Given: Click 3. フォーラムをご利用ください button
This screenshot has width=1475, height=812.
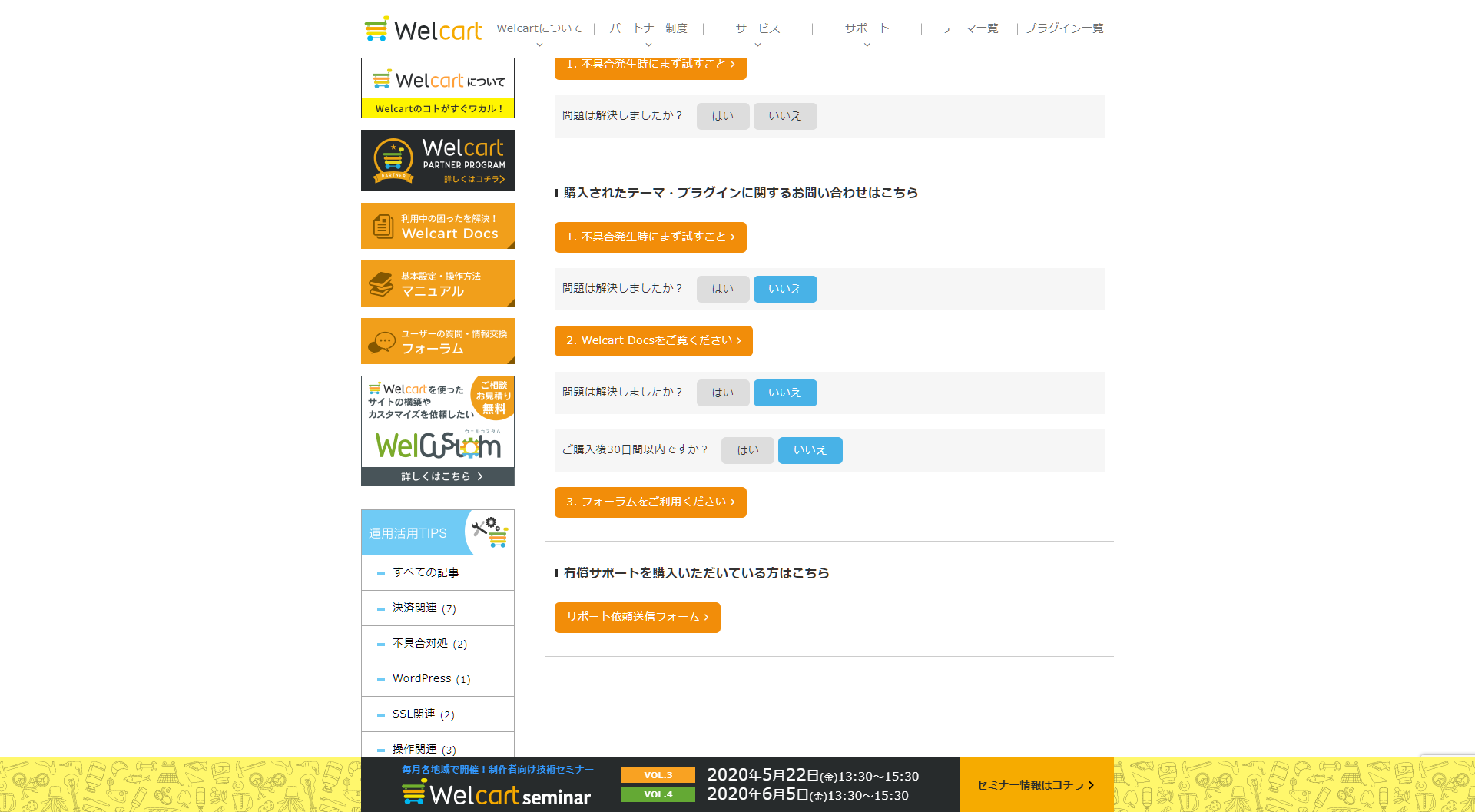Looking at the screenshot, I should point(650,502).
